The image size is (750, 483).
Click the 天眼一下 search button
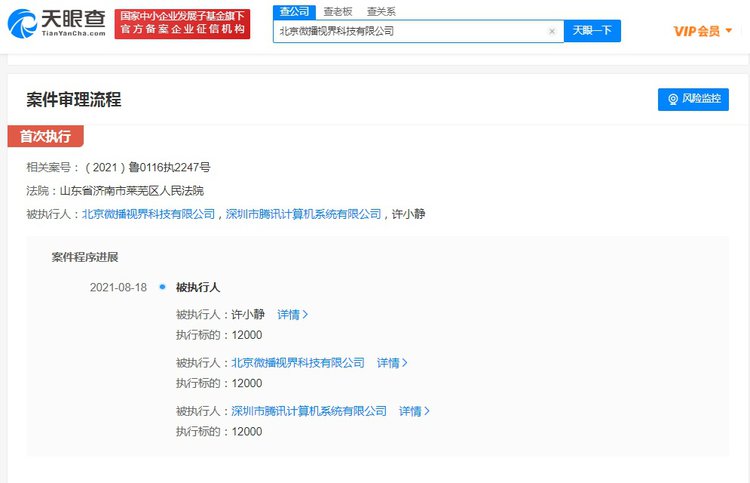point(592,31)
